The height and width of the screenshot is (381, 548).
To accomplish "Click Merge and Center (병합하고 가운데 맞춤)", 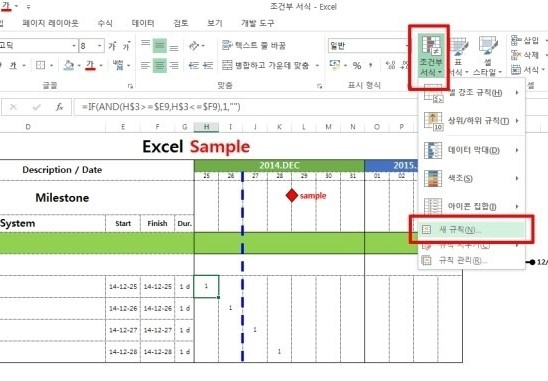I will (266, 65).
